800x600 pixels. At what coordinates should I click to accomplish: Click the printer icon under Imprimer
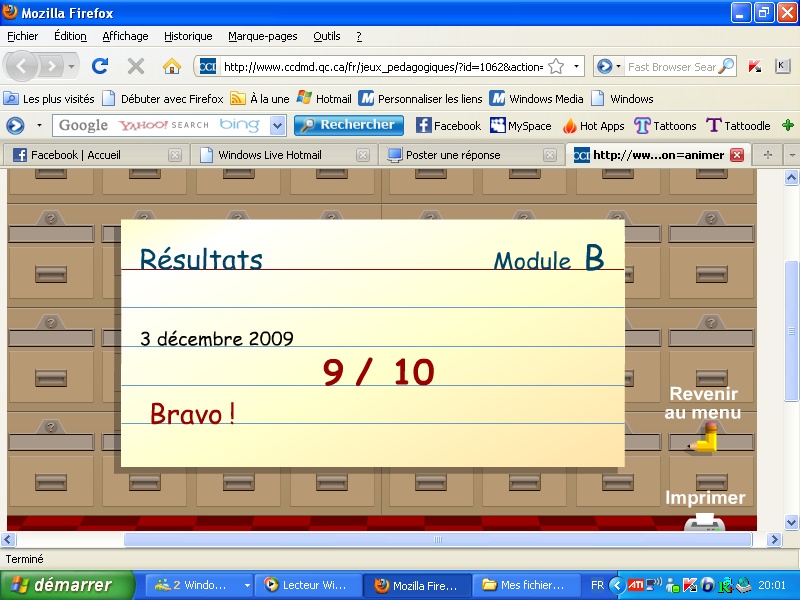click(x=705, y=522)
